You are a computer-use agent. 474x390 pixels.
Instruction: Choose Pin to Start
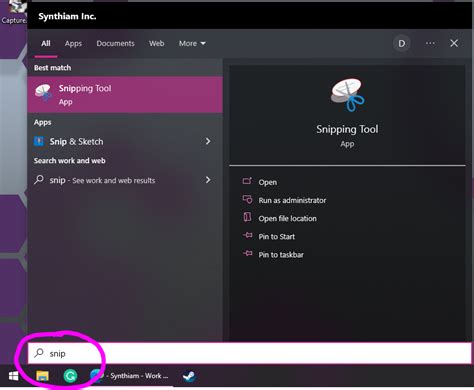277,237
